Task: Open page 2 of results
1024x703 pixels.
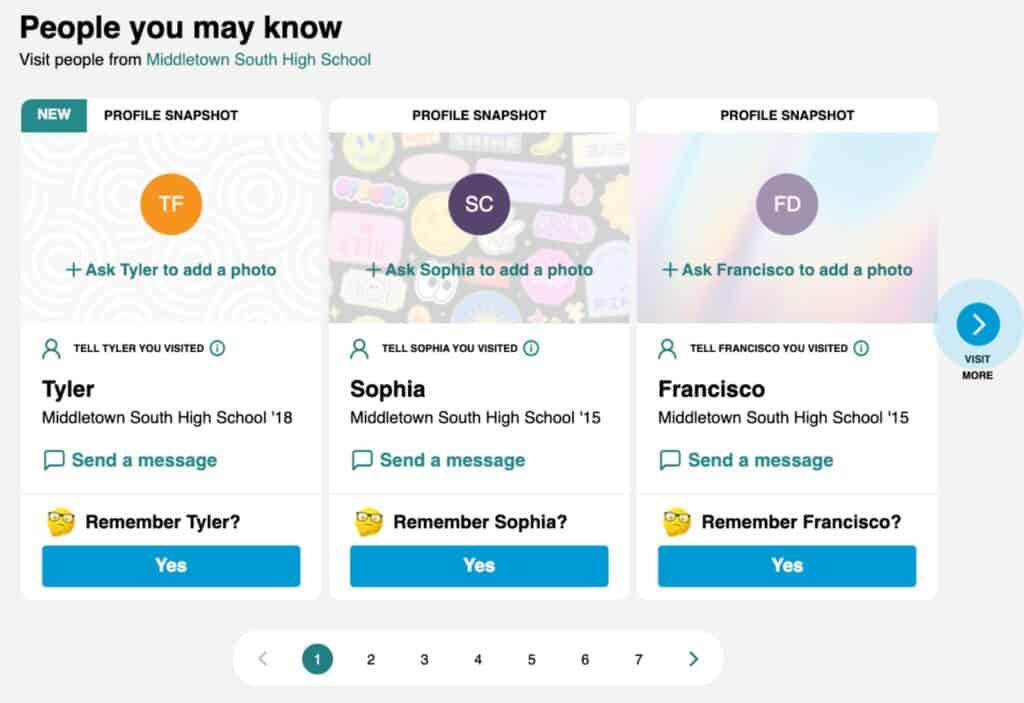Action: tap(371, 659)
